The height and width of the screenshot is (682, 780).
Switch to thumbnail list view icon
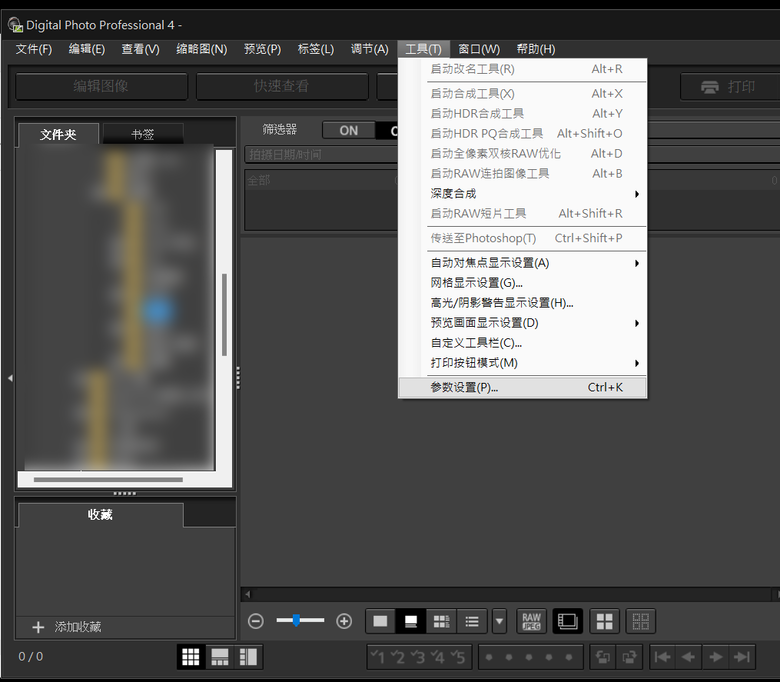[x=472, y=621]
